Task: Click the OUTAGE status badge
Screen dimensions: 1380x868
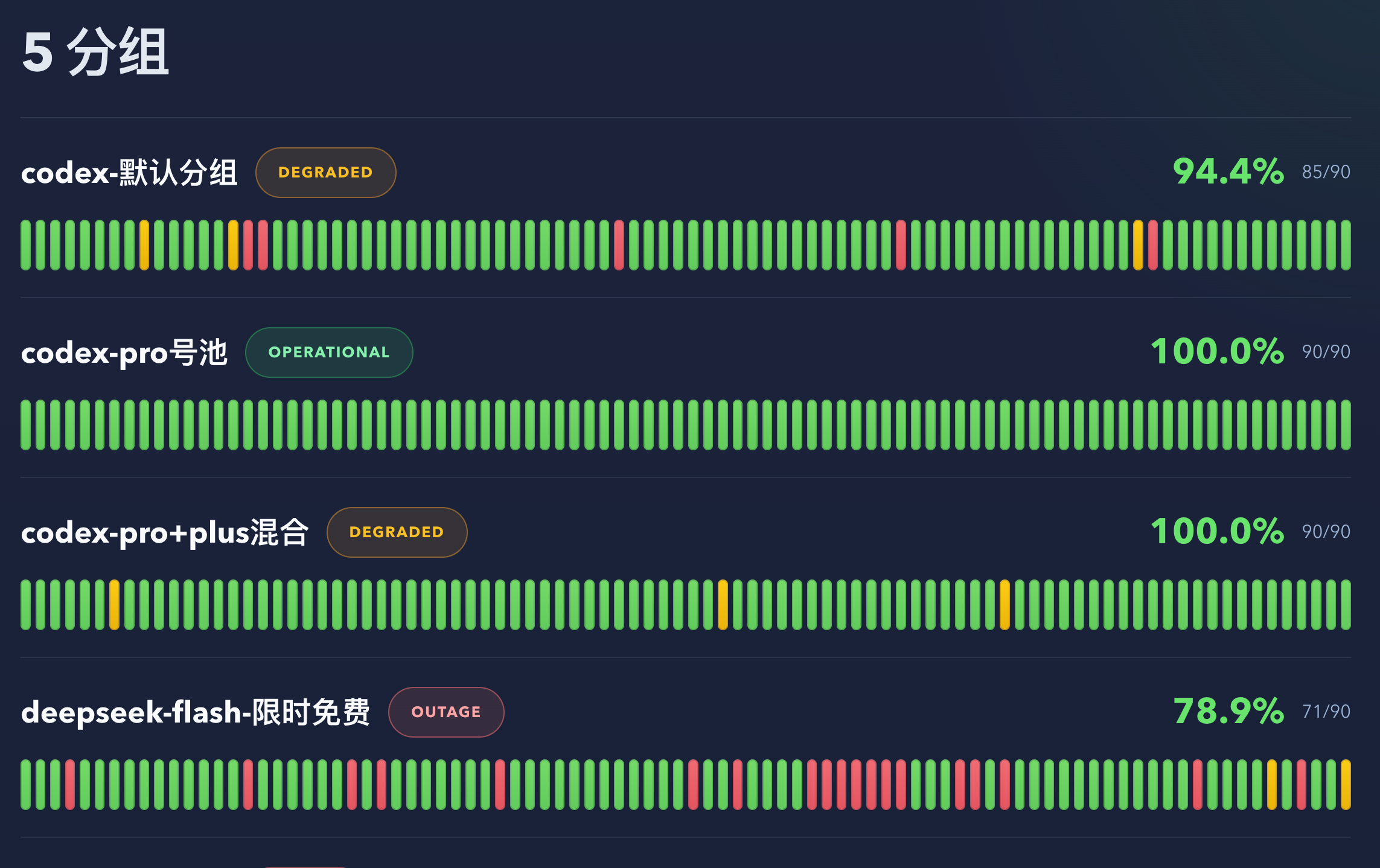Action: click(x=446, y=712)
